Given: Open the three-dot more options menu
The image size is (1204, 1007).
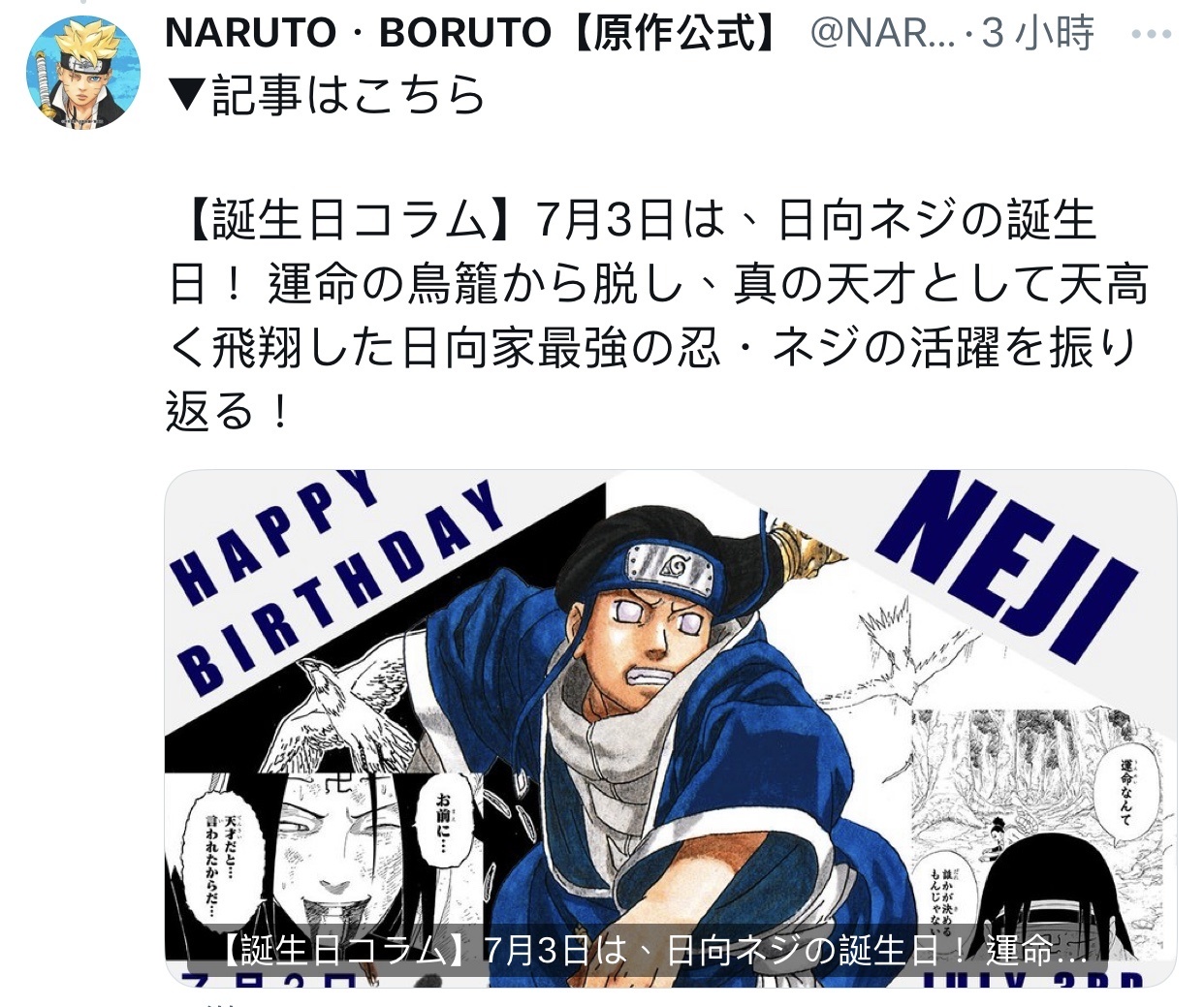Looking at the screenshot, I should (1152, 34).
